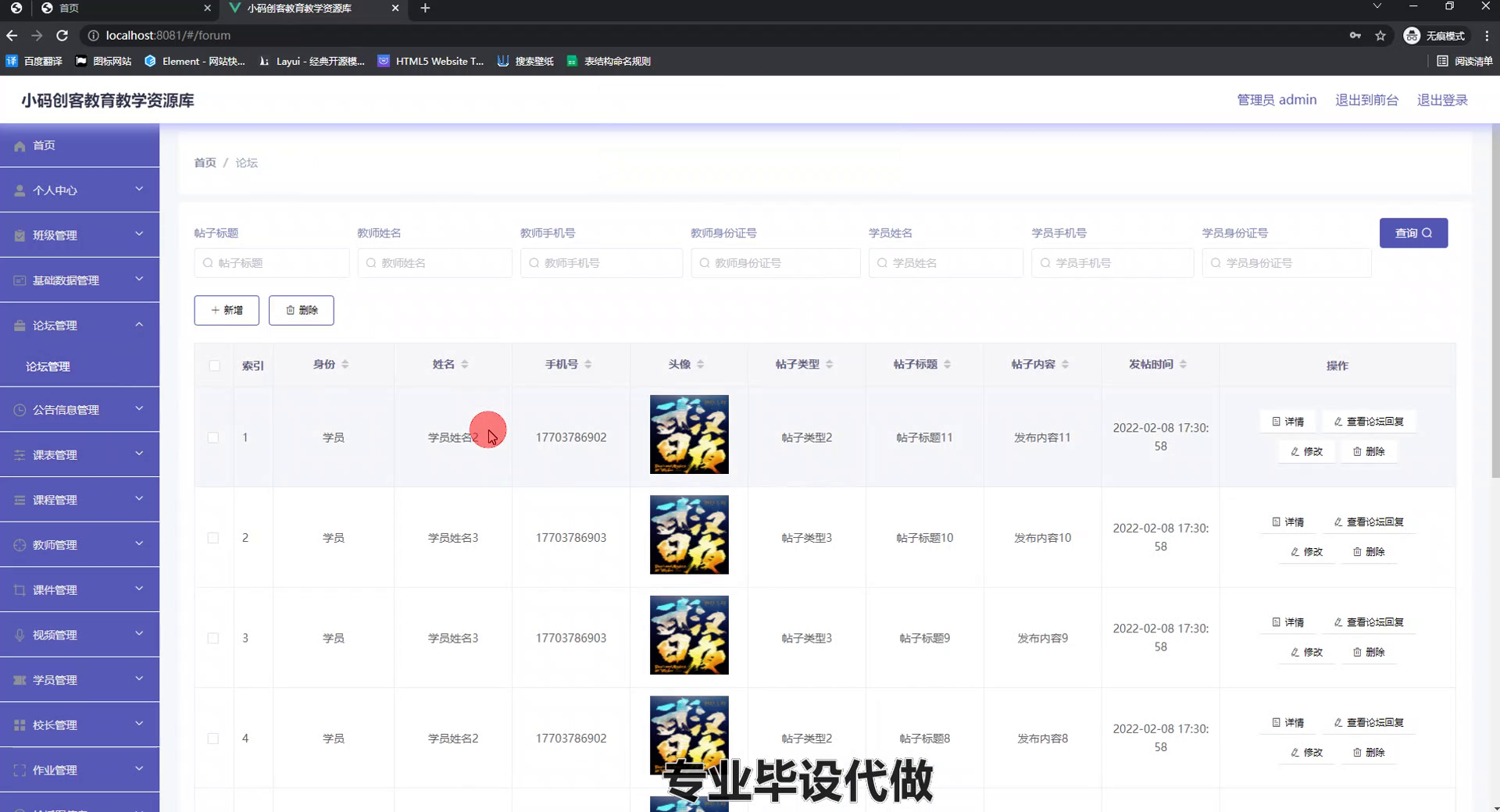Screen dimensions: 1500x812
Task: Expand the 课表管理 sidebar menu
Action: 80,454
